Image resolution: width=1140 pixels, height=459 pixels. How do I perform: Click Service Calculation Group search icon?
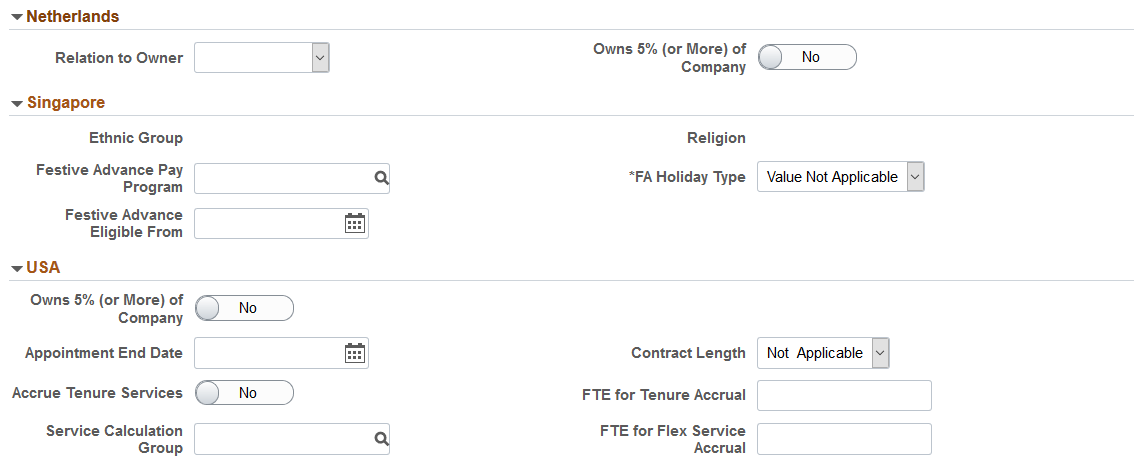click(381, 439)
